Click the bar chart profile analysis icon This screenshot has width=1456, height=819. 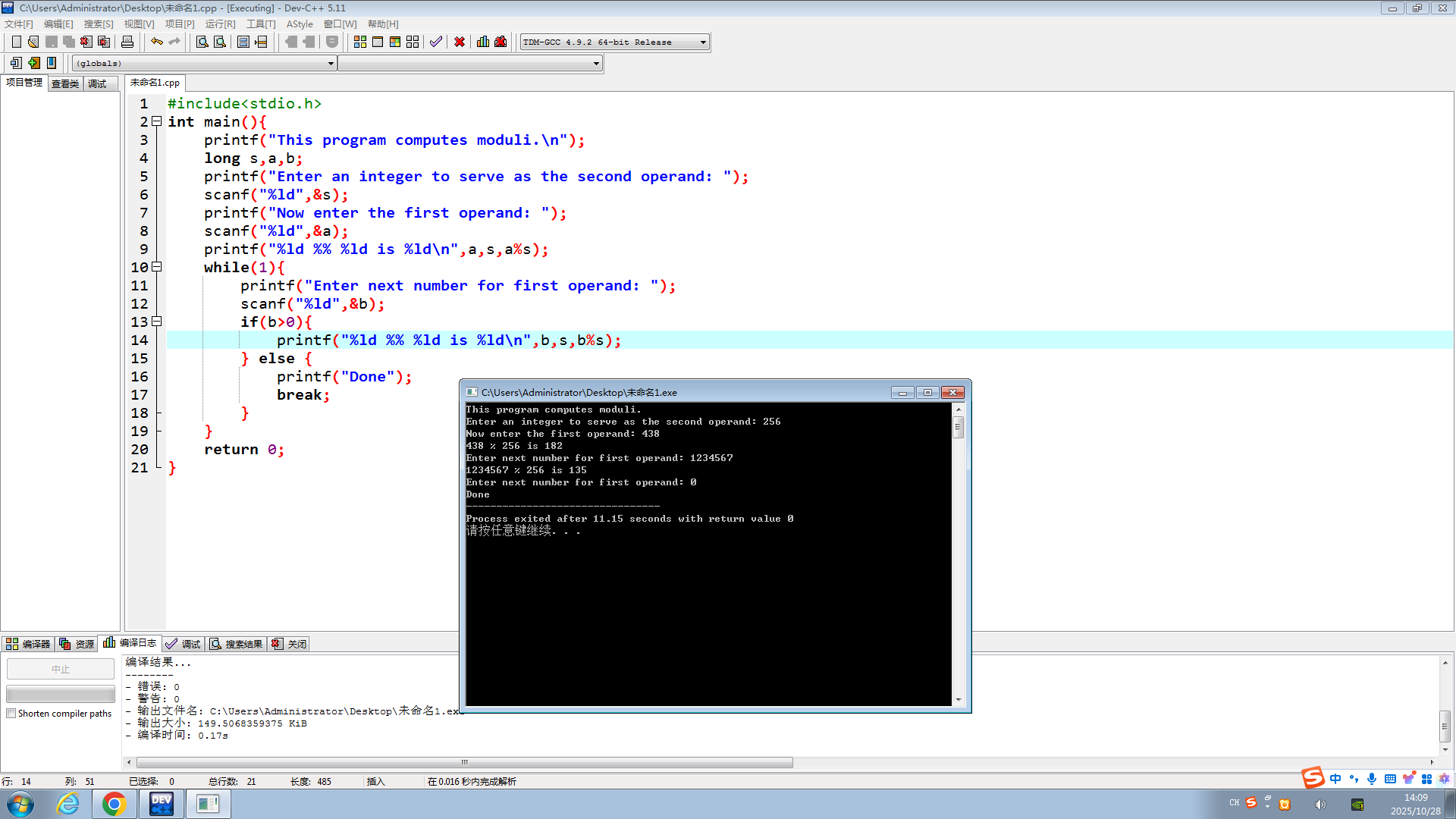click(x=483, y=42)
